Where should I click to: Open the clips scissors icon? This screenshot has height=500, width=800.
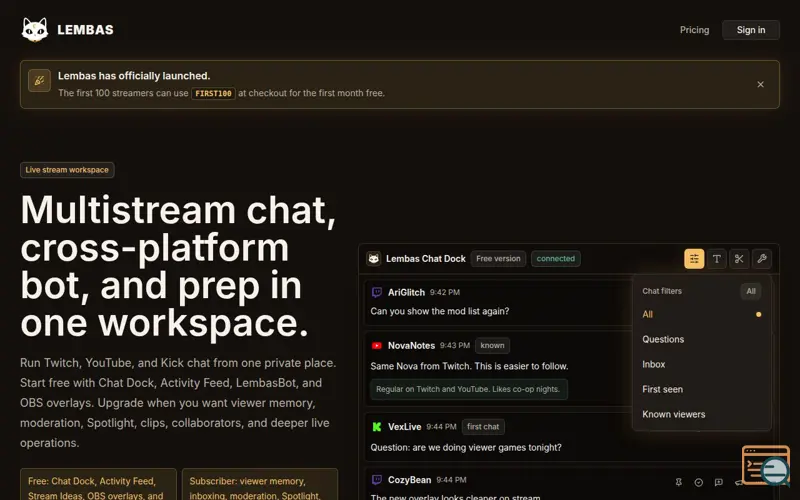click(739, 259)
